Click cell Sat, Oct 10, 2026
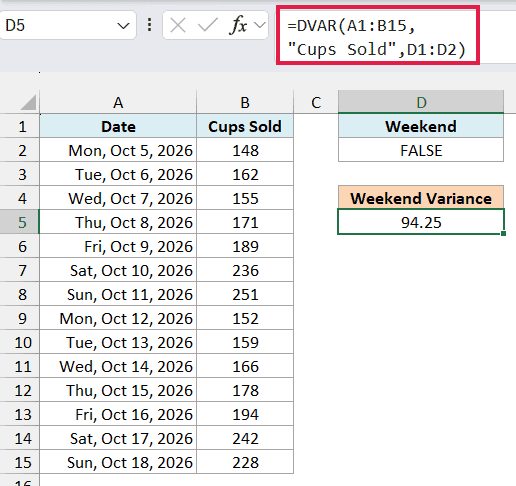 118,270
